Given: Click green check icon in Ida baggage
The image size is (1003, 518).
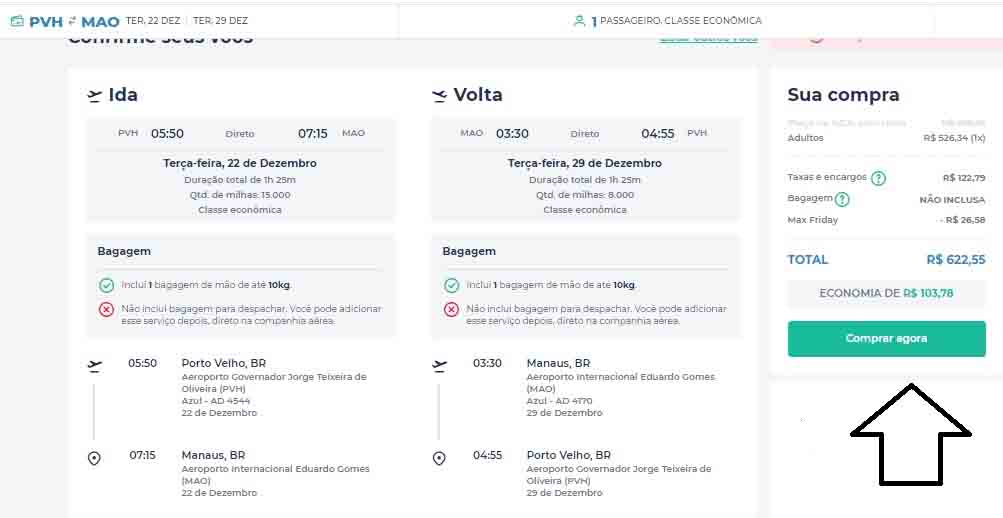Looking at the screenshot, I should click(x=106, y=285).
